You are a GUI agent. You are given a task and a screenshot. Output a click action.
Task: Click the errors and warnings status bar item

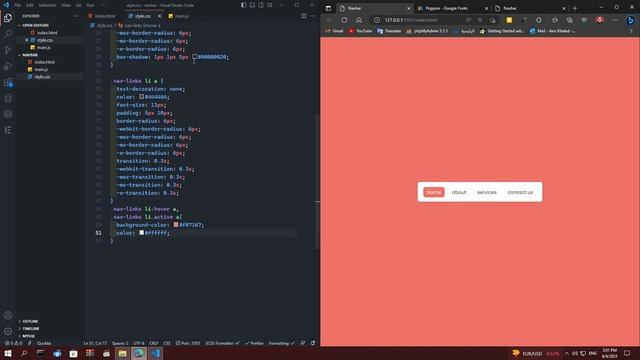coord(13,343)
